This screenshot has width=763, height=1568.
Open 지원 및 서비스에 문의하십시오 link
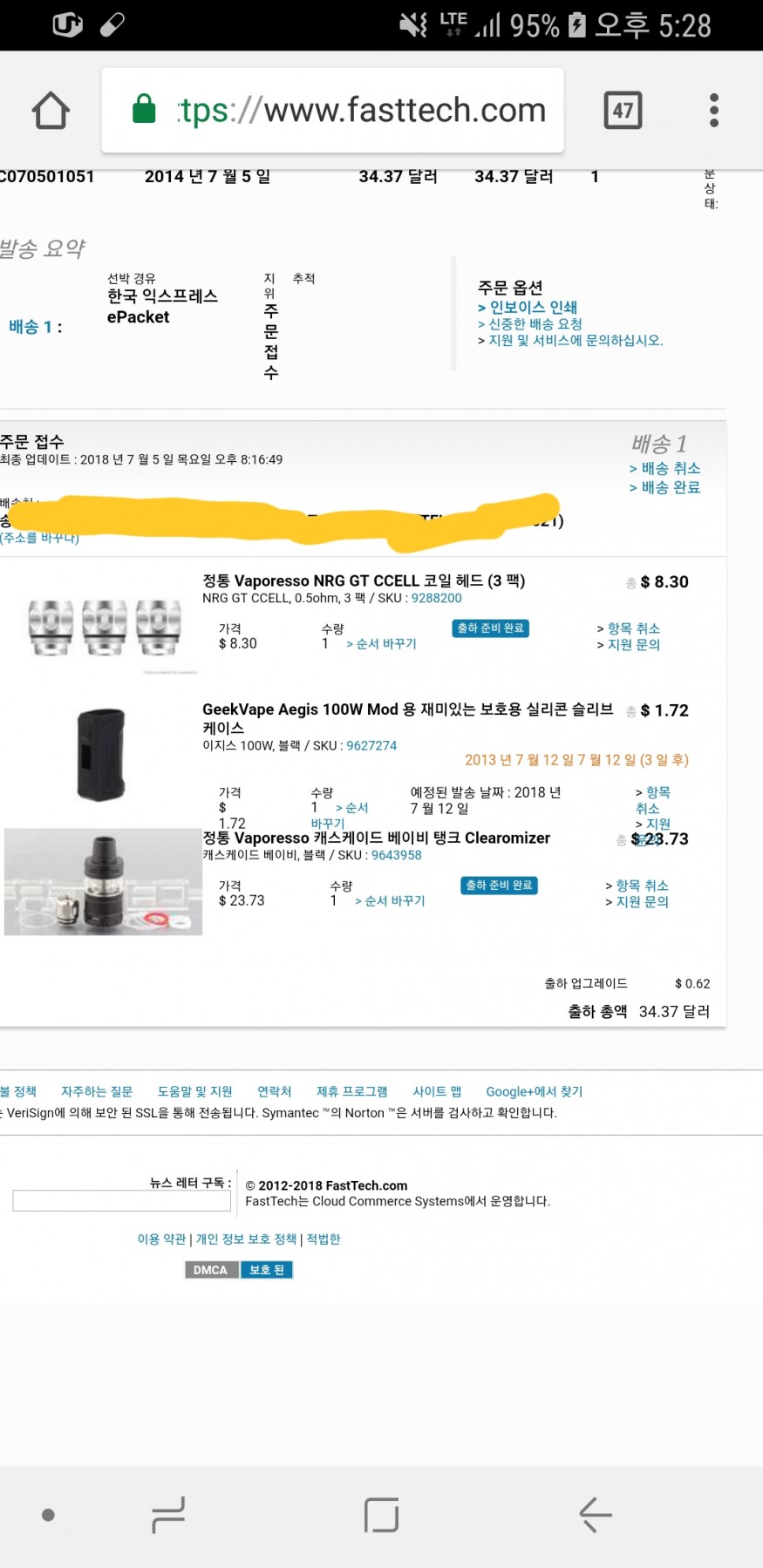tap(575, 340)
